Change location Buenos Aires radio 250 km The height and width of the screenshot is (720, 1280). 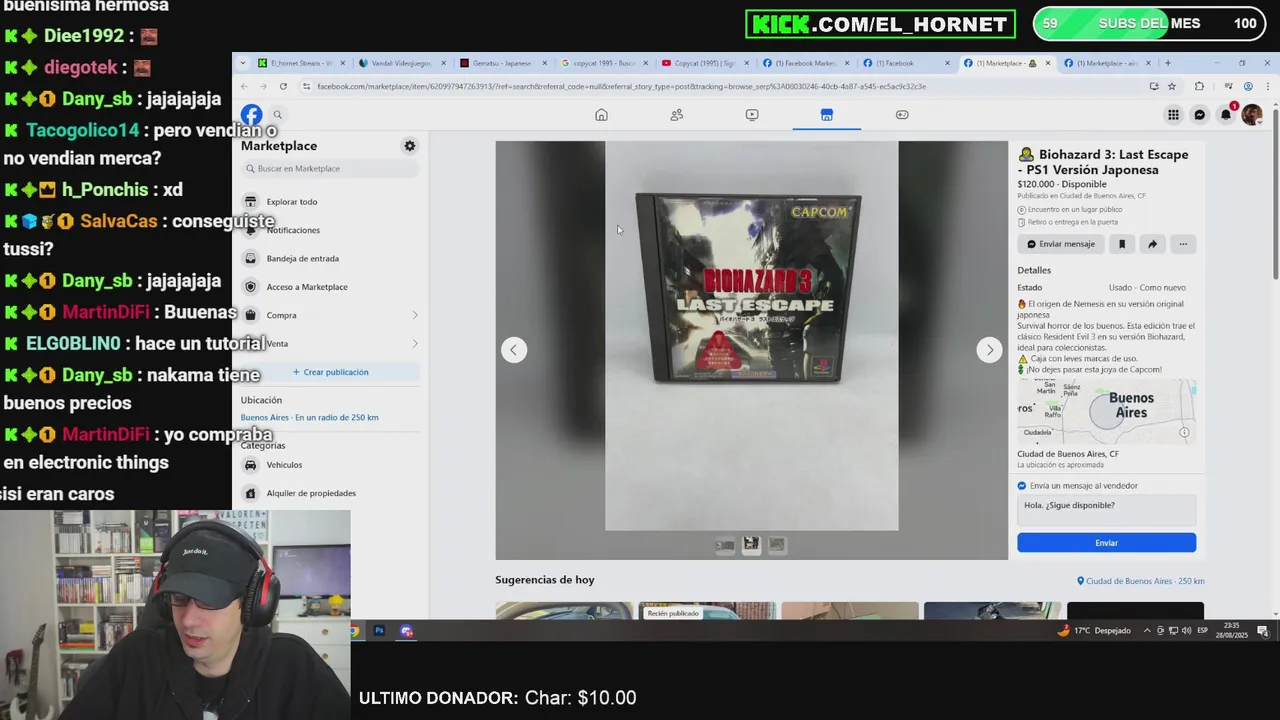point(309,417)
